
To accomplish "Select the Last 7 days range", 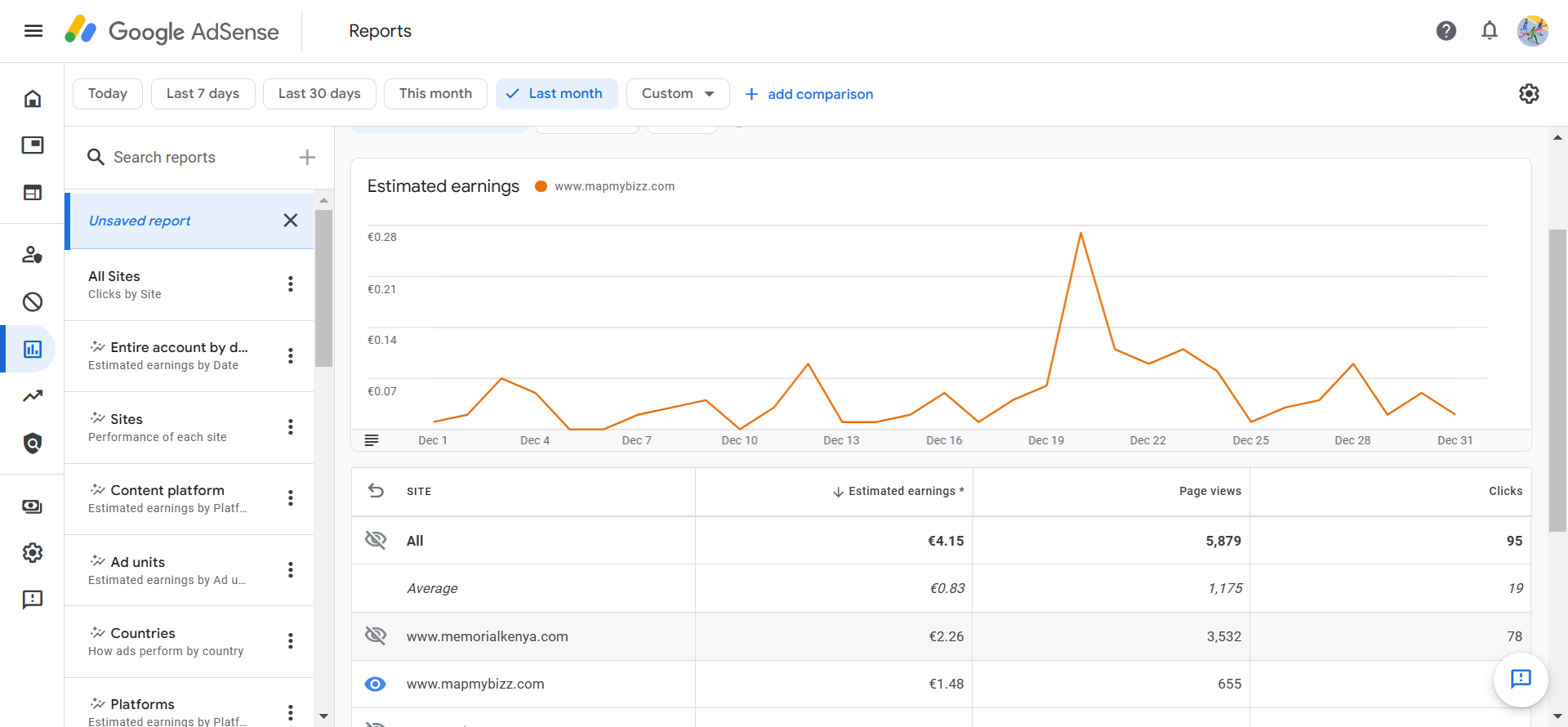I will pos(203,94).
